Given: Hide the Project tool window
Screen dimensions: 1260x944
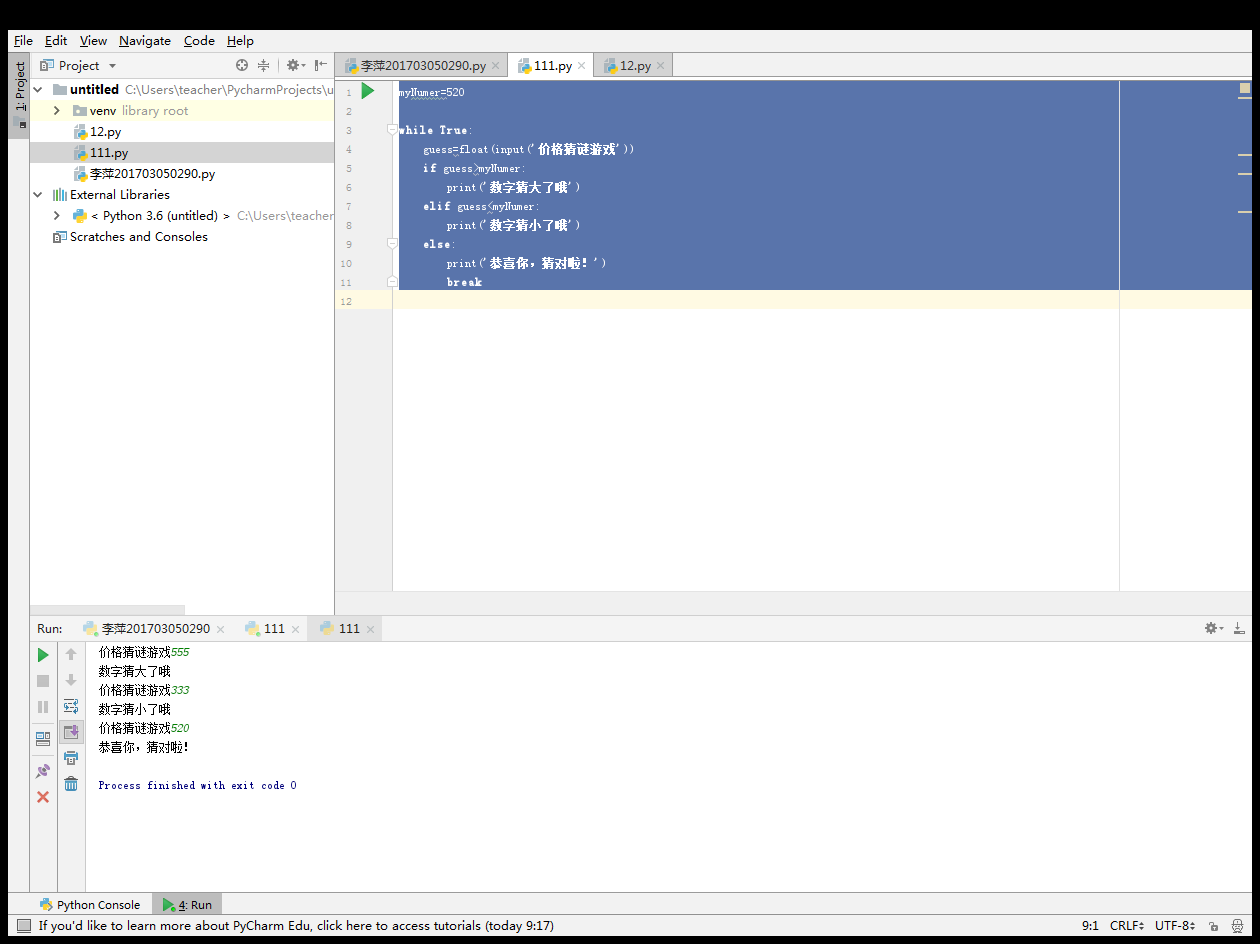Looking at the screenshot, I should pyautogui.click(x=320, y=66).
